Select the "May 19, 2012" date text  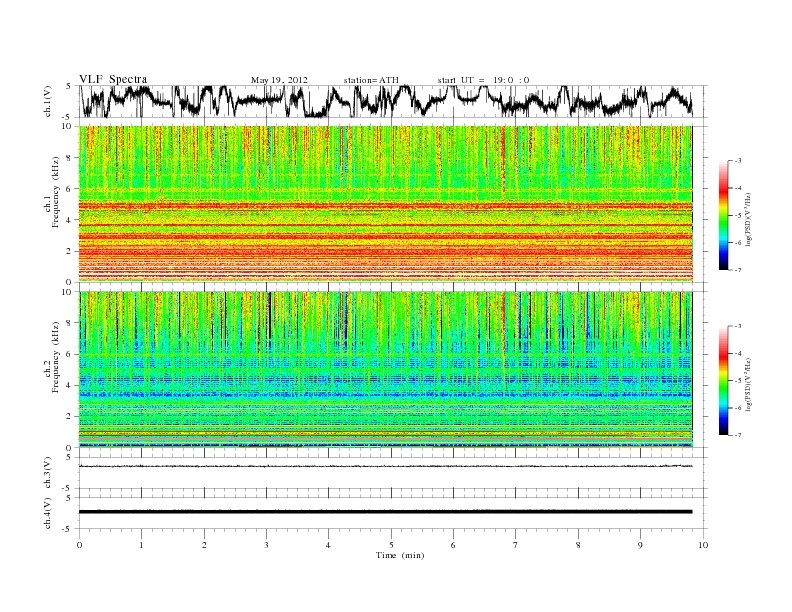[x=279, y=80]
